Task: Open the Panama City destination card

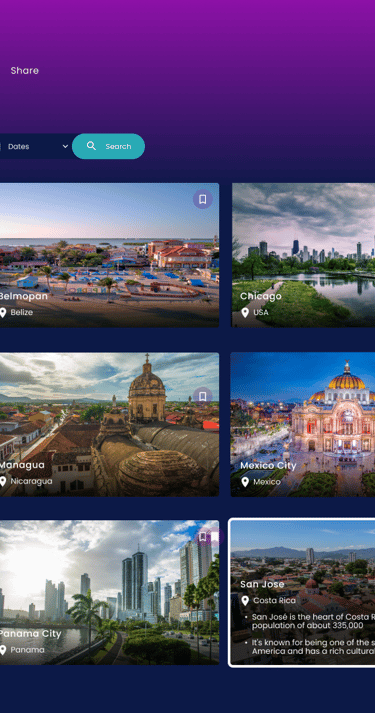Action: coord(109,592)
